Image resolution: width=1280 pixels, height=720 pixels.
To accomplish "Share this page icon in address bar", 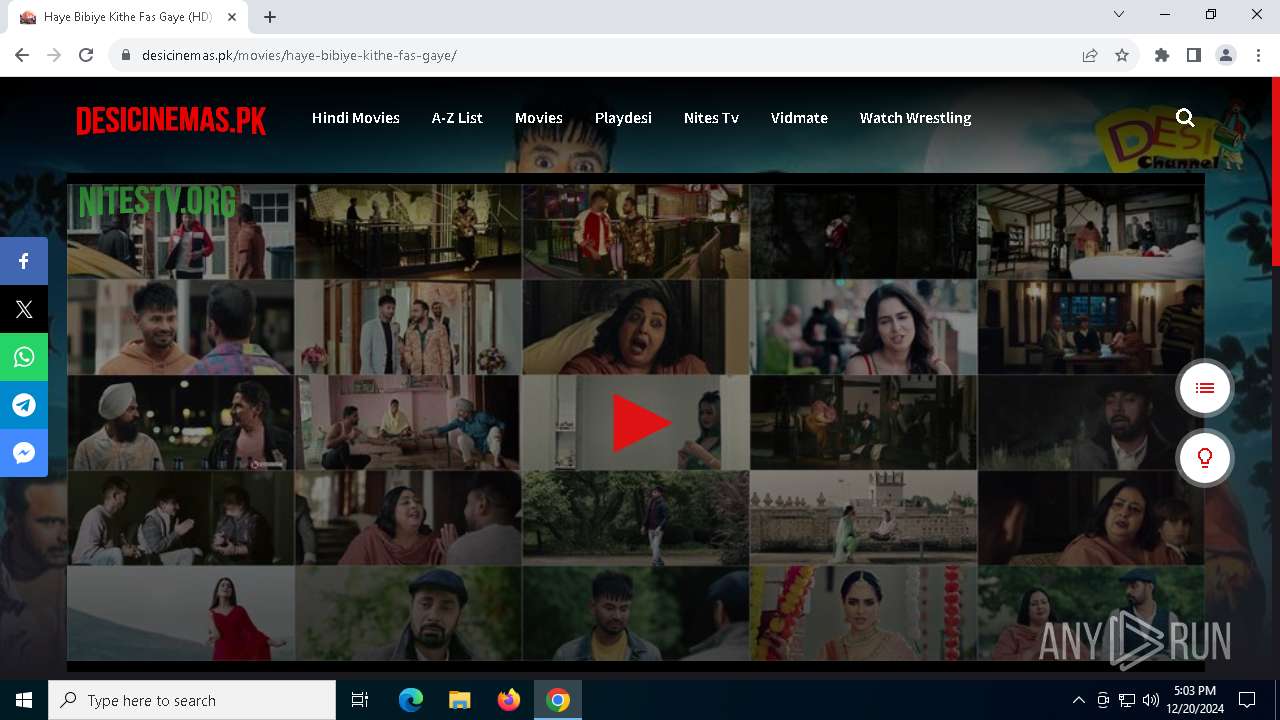I will point(1090,55).
